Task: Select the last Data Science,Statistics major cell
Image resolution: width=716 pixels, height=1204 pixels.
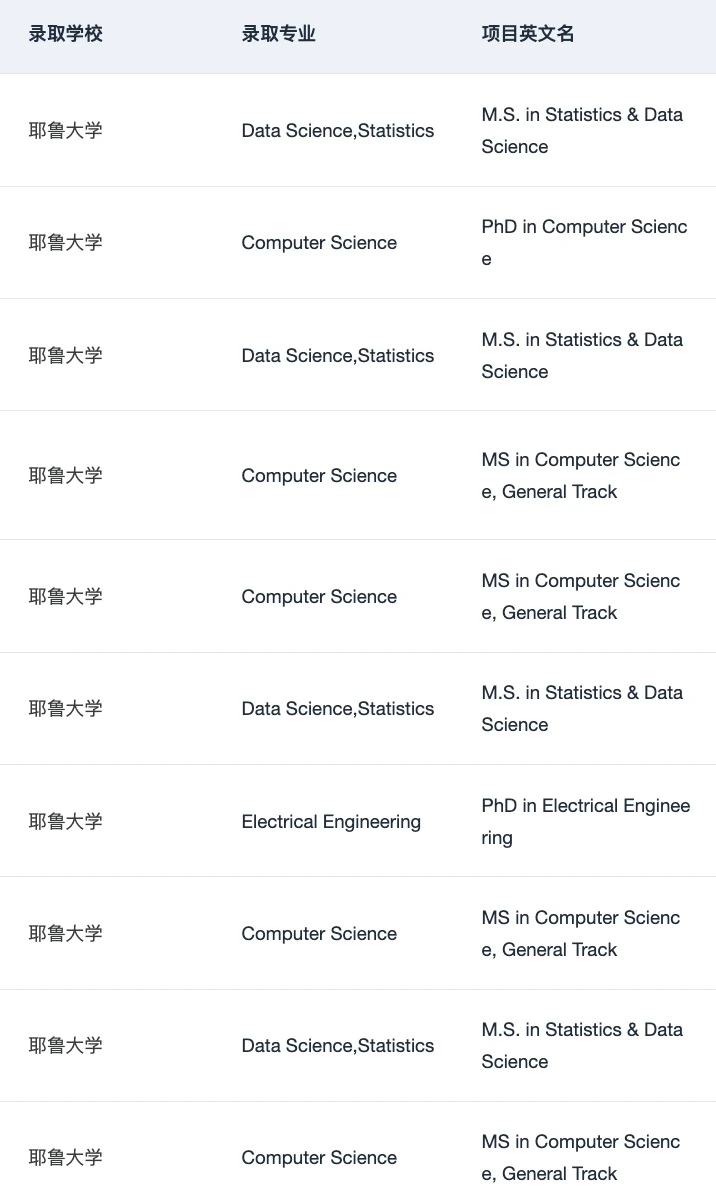Action: pyautogui.click(x=338, y=1046)
